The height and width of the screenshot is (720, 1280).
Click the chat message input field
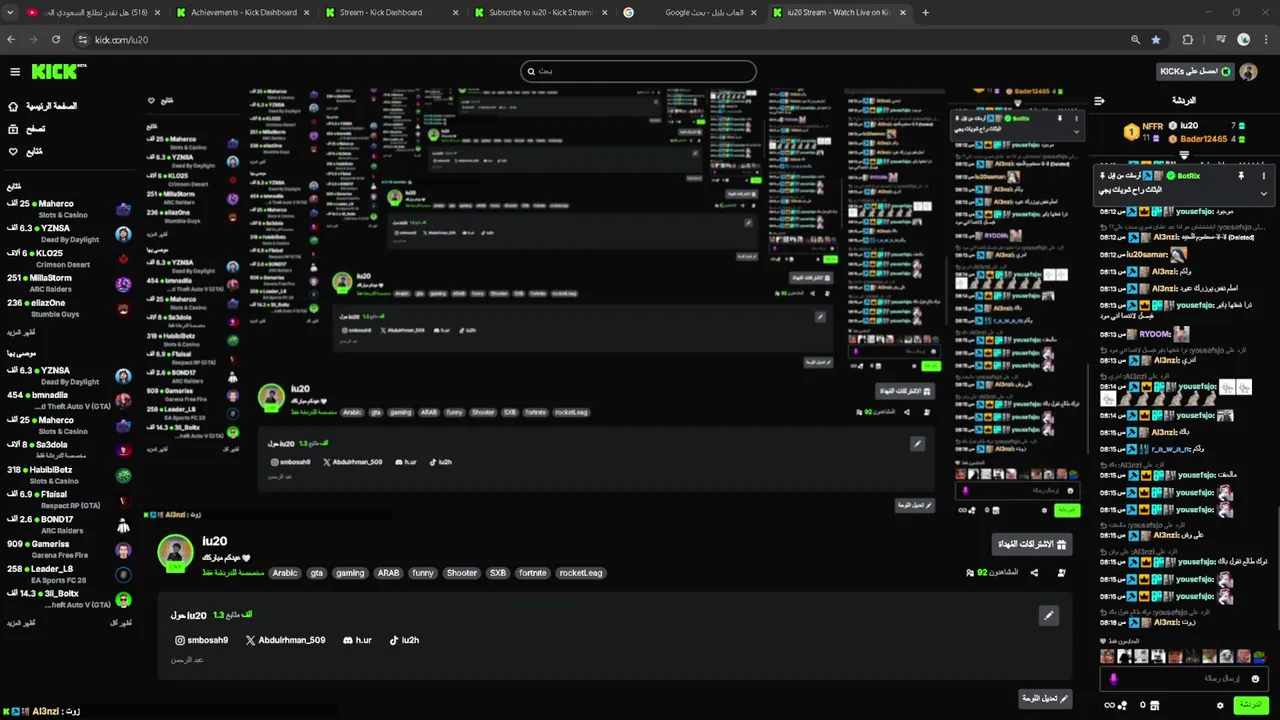(1183, 679)
